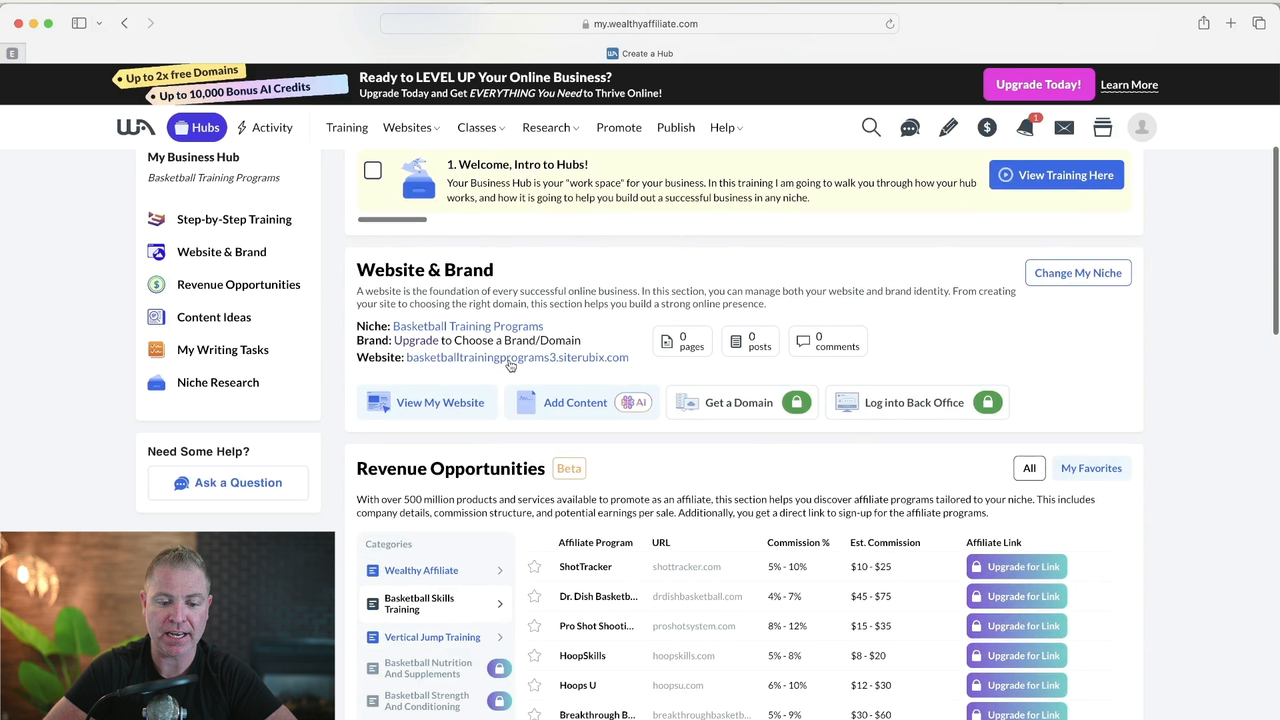The width and height of the screenshot is (1280, 720).
Task: Open the Activity tab
Action: coord(265,127)
